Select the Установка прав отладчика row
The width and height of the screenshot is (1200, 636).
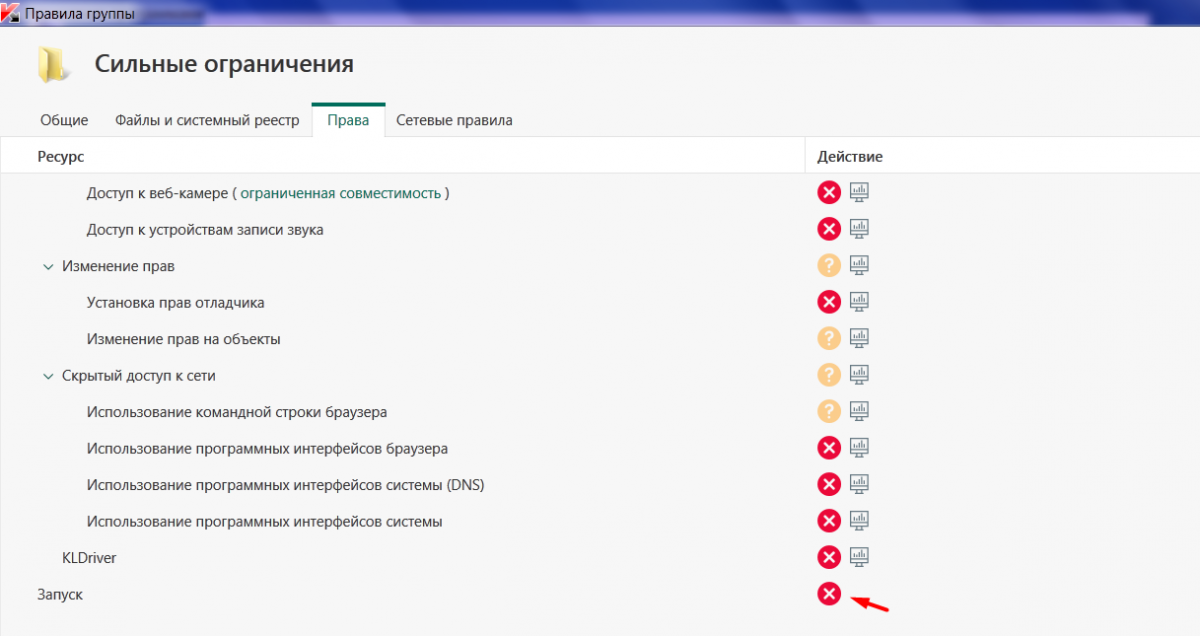pyautogui.click(x=600, y=301)
